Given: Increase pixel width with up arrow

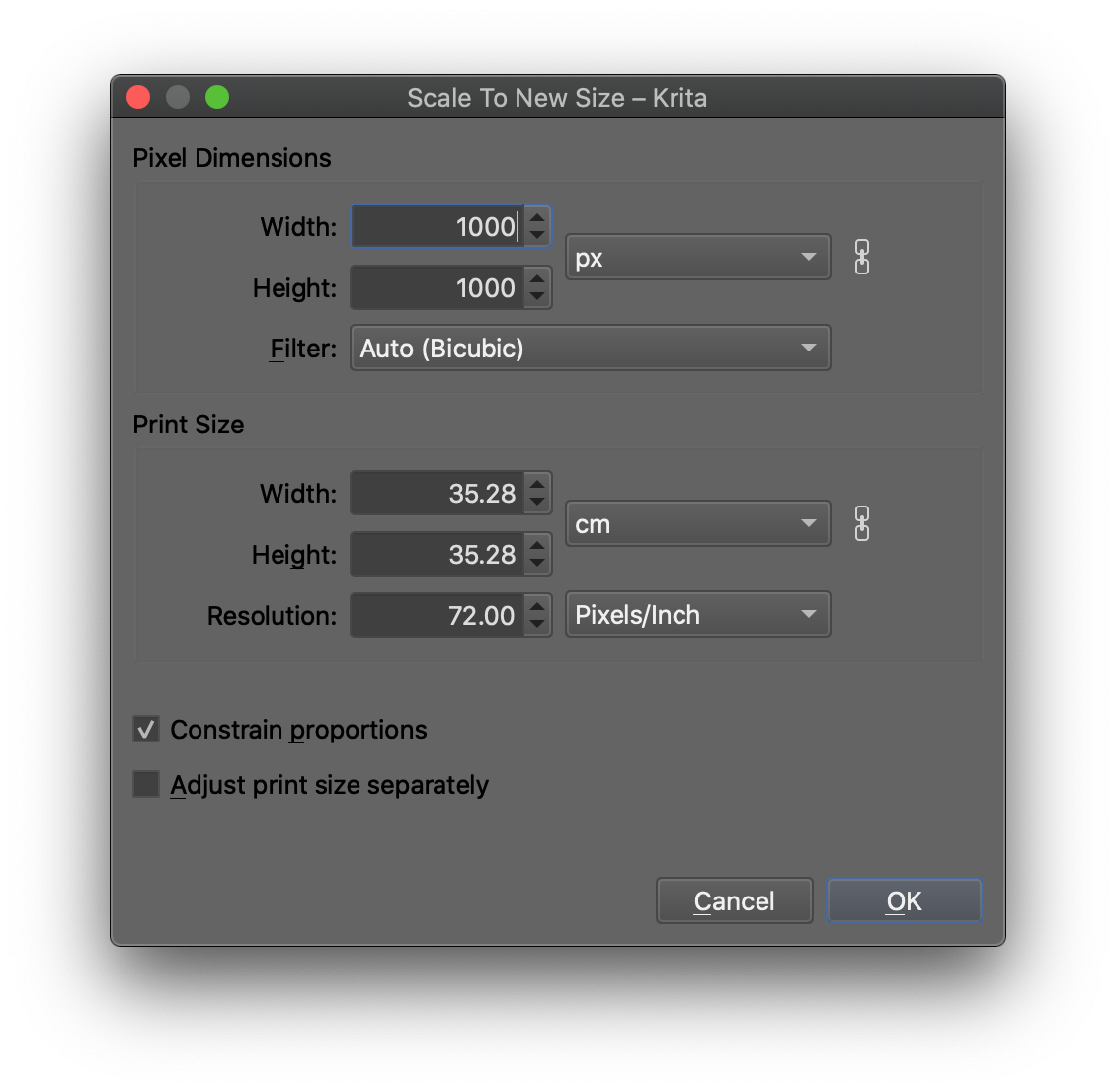Looking at the screenshot, I should click(537, 218).
